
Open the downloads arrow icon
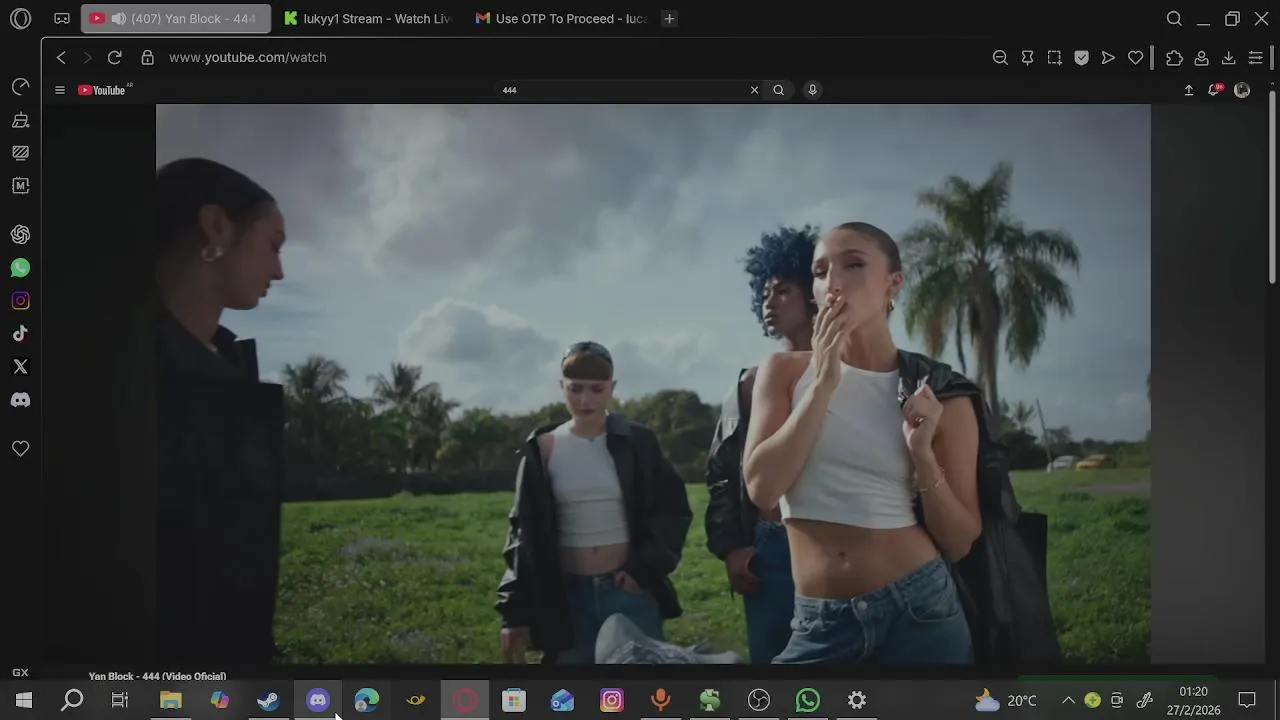tap(1229, 58)
